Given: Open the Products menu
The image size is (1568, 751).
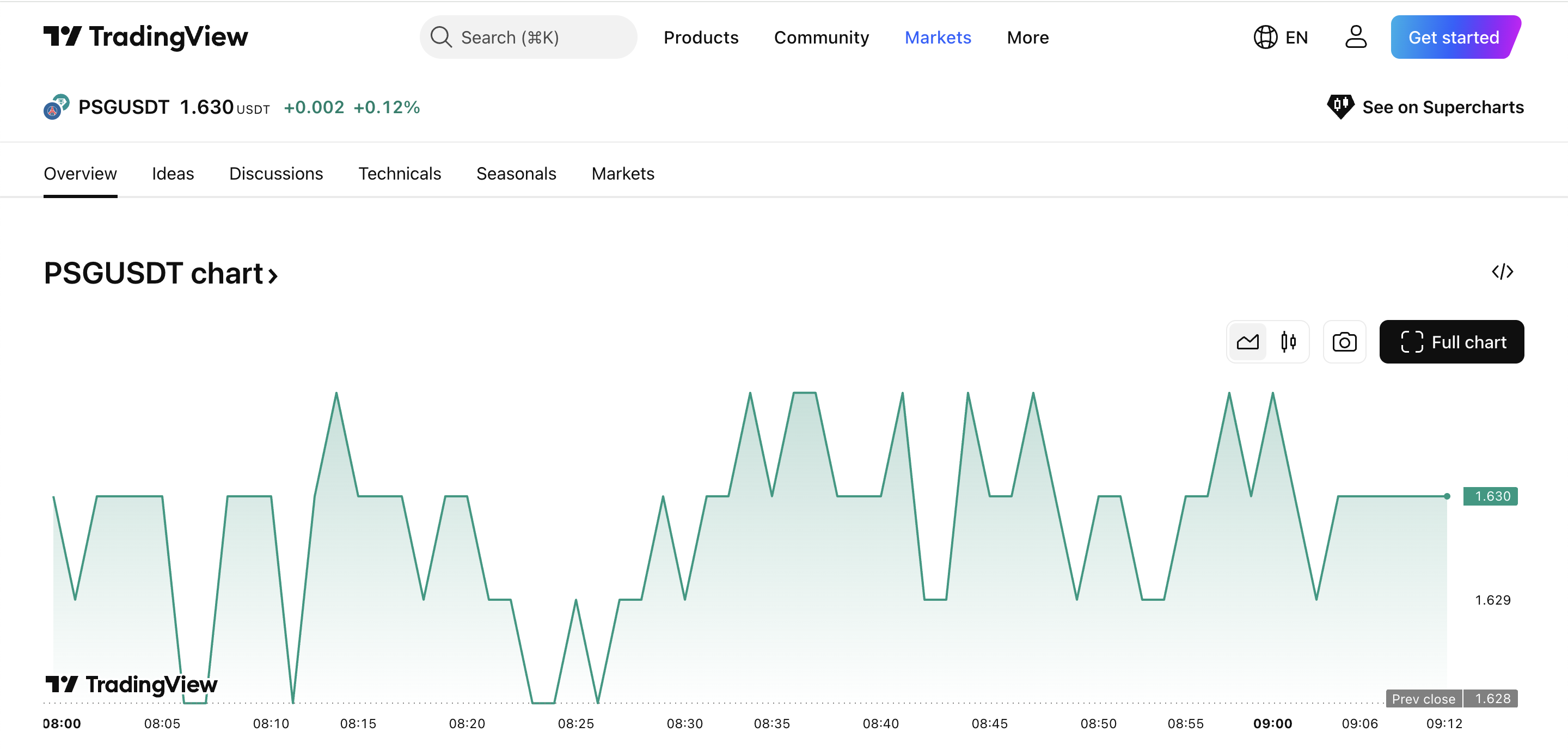Looking at the screenshot, I should pyautogui.click(x=701, y=38).
